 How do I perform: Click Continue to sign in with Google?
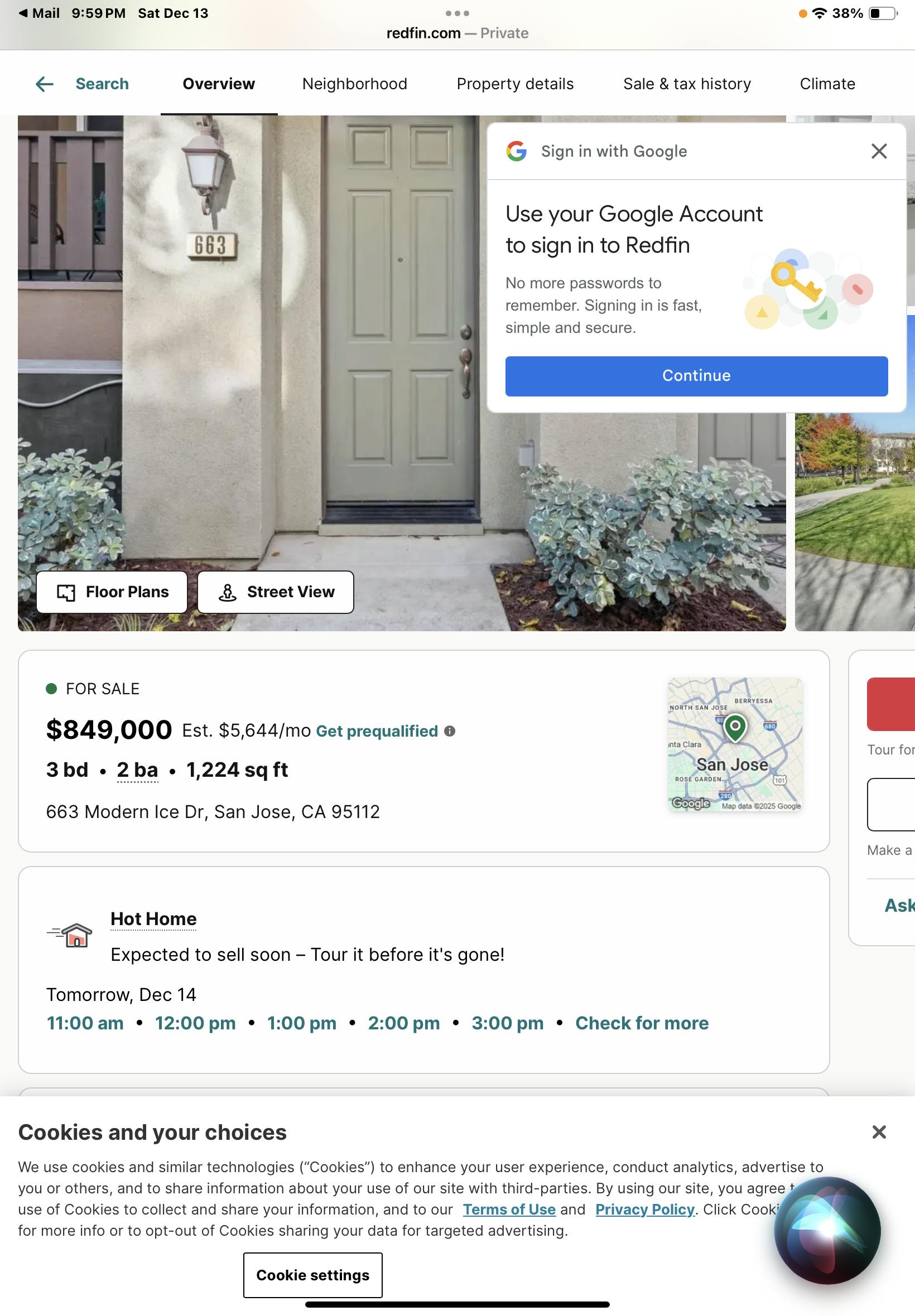pyautogui.click(x=696, y=376)
